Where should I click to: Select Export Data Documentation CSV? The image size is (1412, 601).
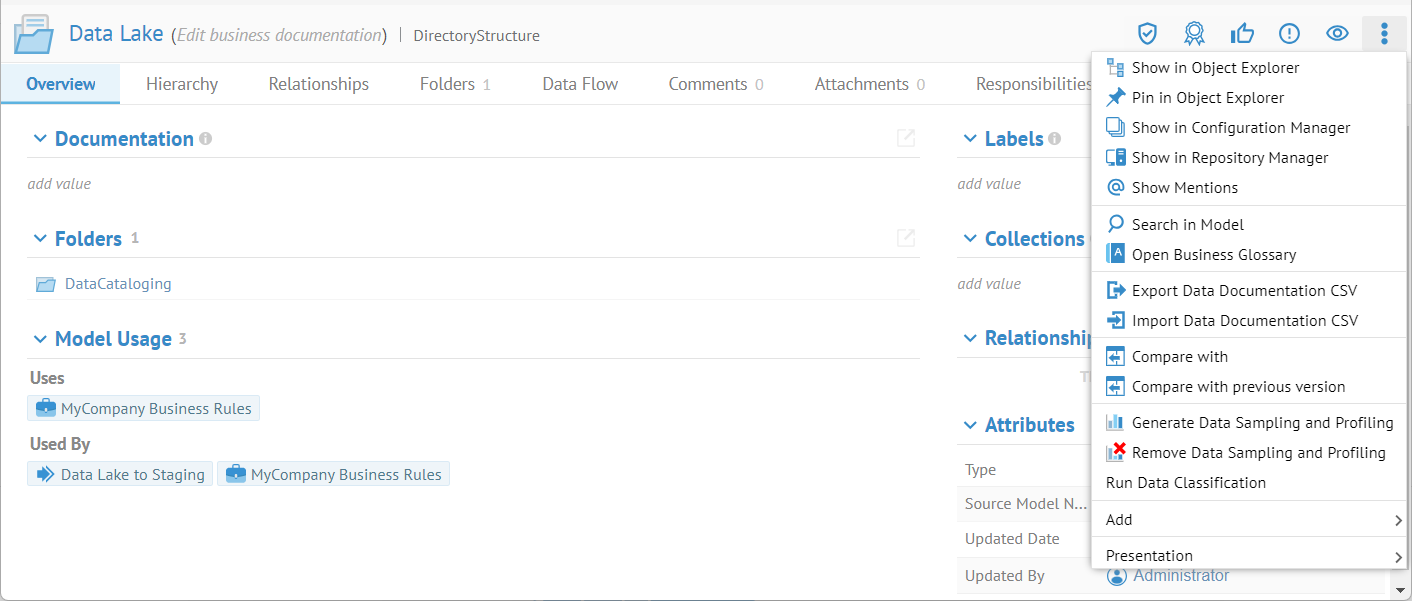coord(1244,290)
